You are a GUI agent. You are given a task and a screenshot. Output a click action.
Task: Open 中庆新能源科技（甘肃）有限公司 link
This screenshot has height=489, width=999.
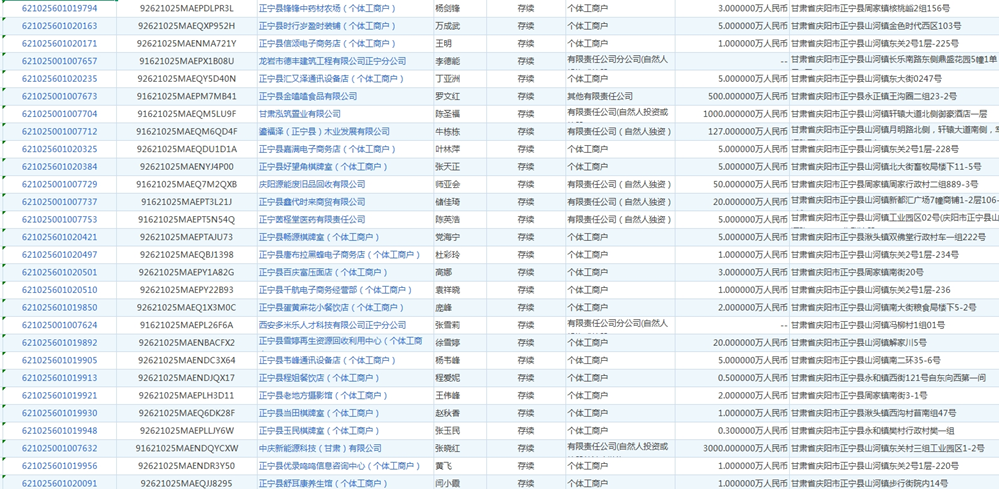(x=320, y=448)
